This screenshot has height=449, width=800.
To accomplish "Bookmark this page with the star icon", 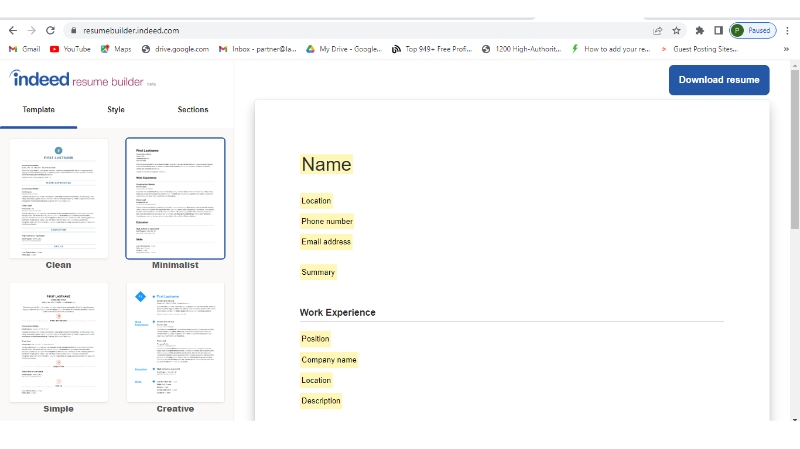I will [x=677, y=31].
